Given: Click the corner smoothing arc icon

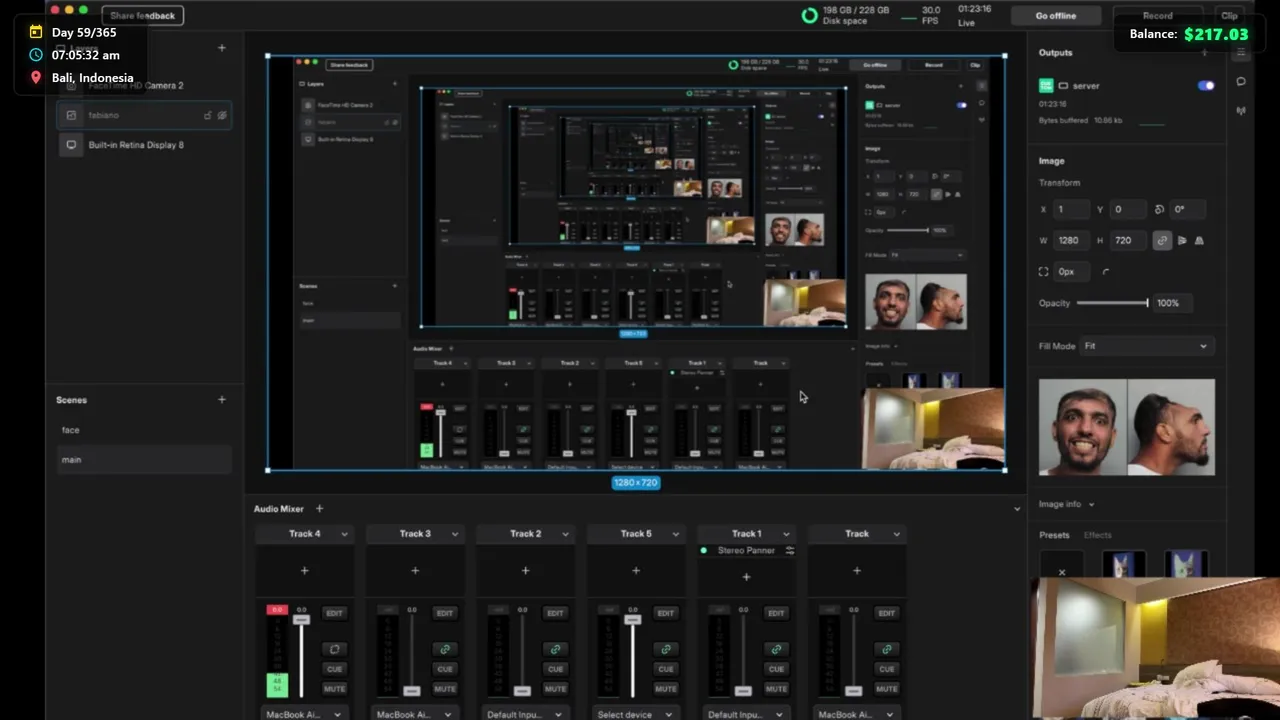Looking at the screenshot, I should click(x=1106, y=272).
